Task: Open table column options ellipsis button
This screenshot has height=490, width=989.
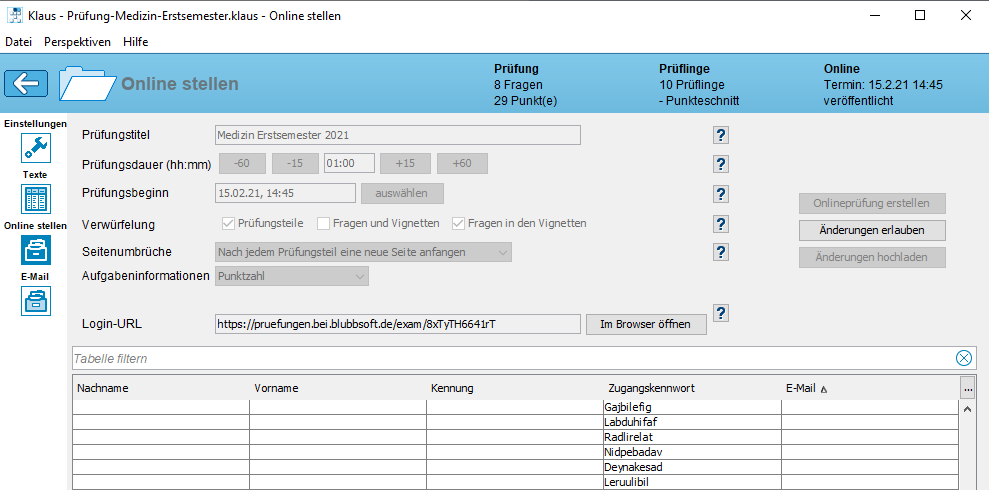Action: tap(967, 388)
